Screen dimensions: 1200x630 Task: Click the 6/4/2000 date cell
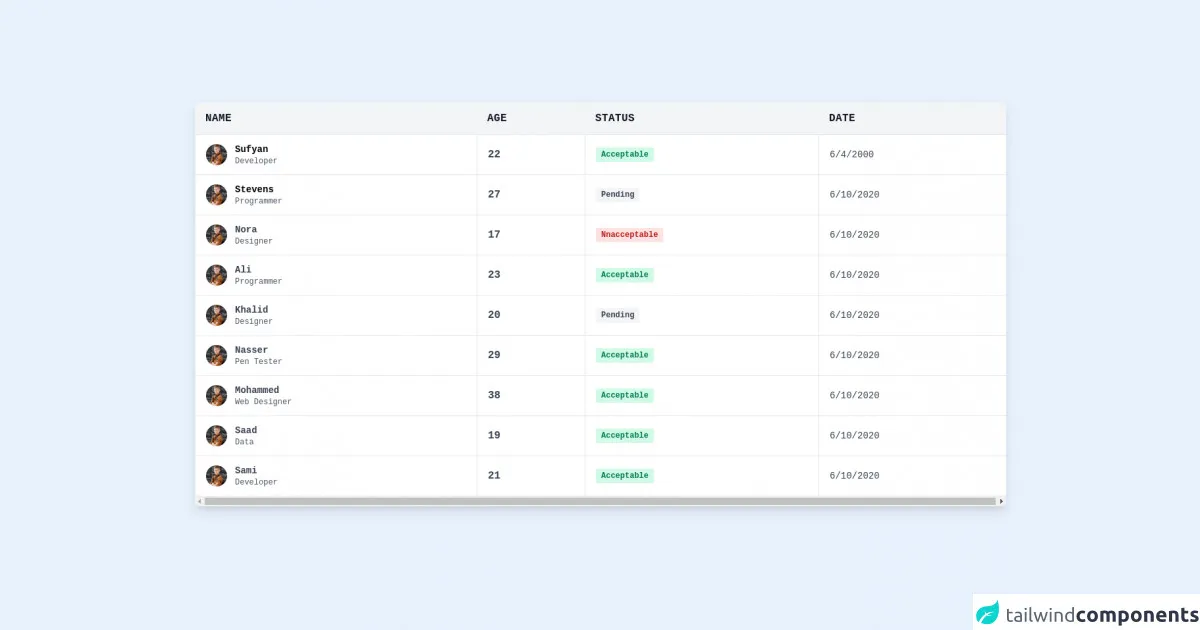(x=851, y=155)
